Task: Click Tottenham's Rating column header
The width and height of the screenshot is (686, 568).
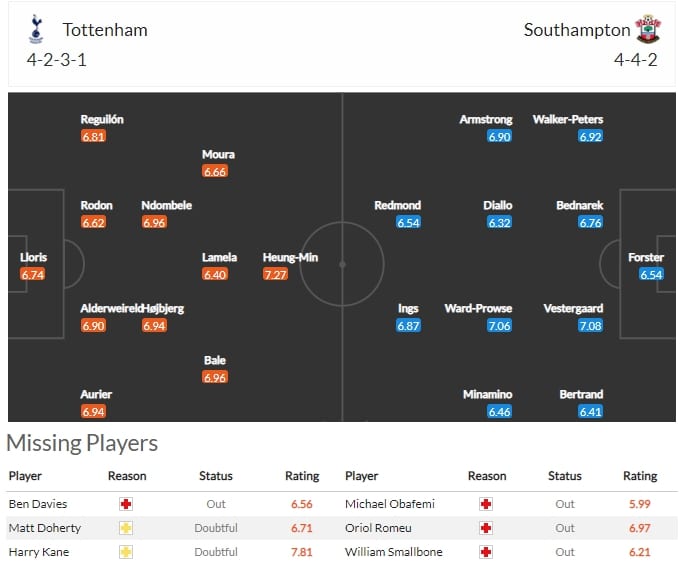Action: (x=302, y=476)
